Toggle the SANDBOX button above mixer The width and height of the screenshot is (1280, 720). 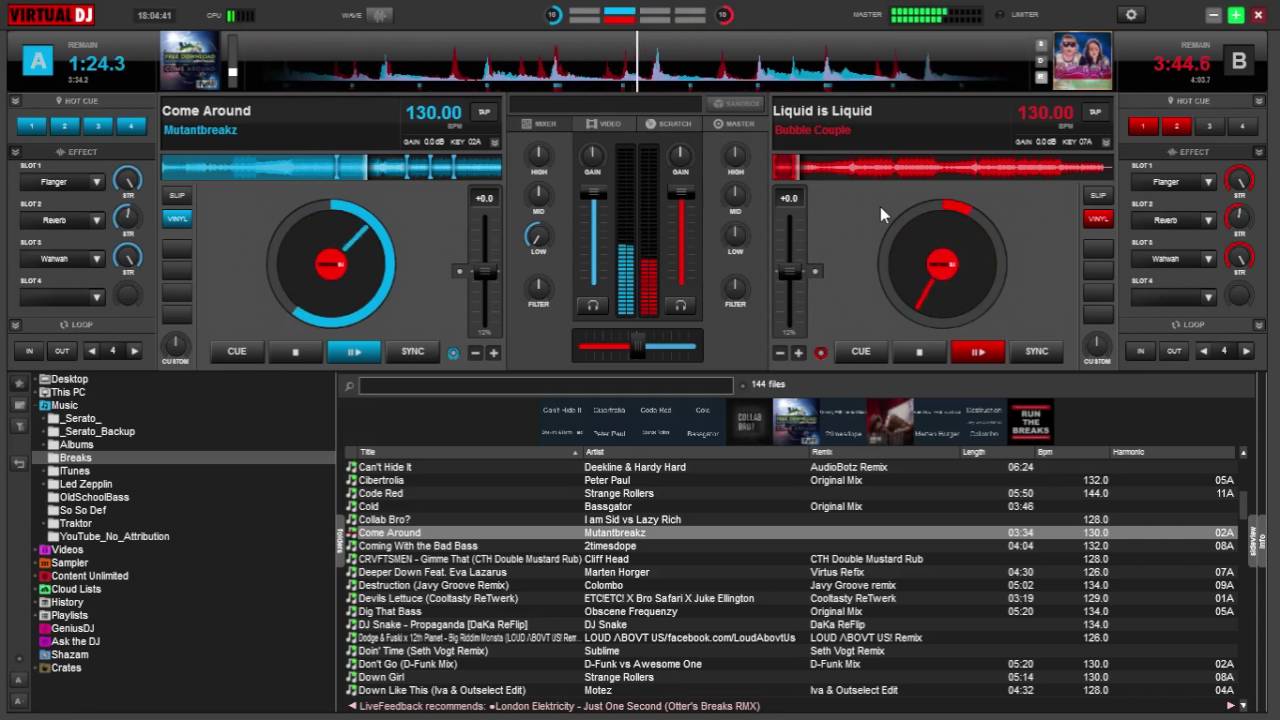[735, 103]
